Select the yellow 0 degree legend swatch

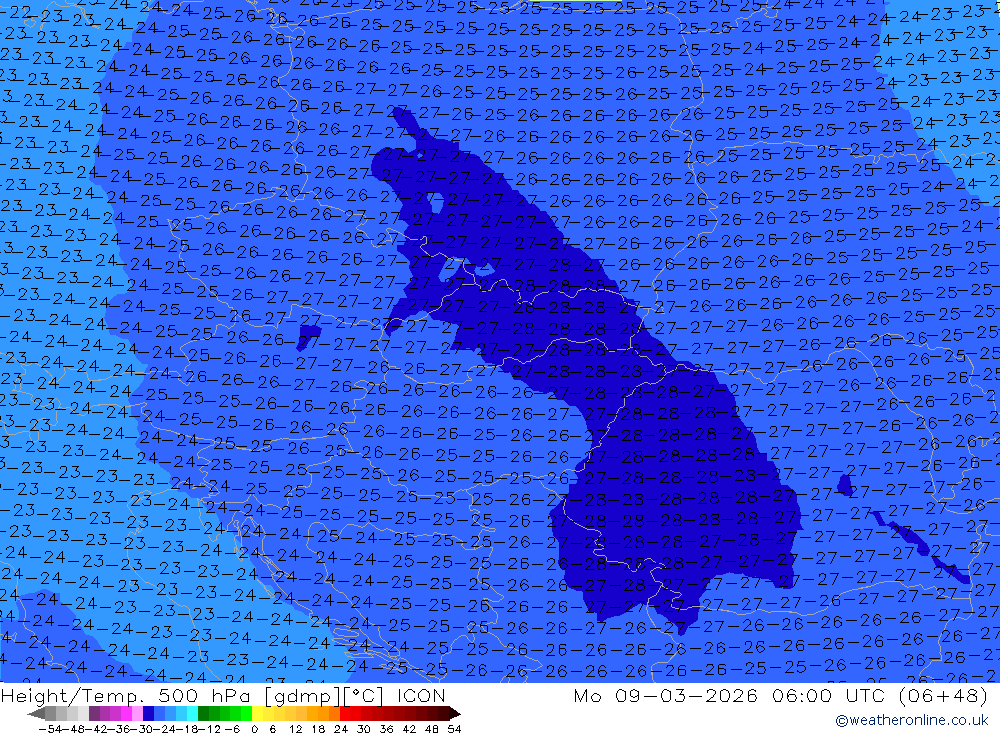(x=258, y=713)
